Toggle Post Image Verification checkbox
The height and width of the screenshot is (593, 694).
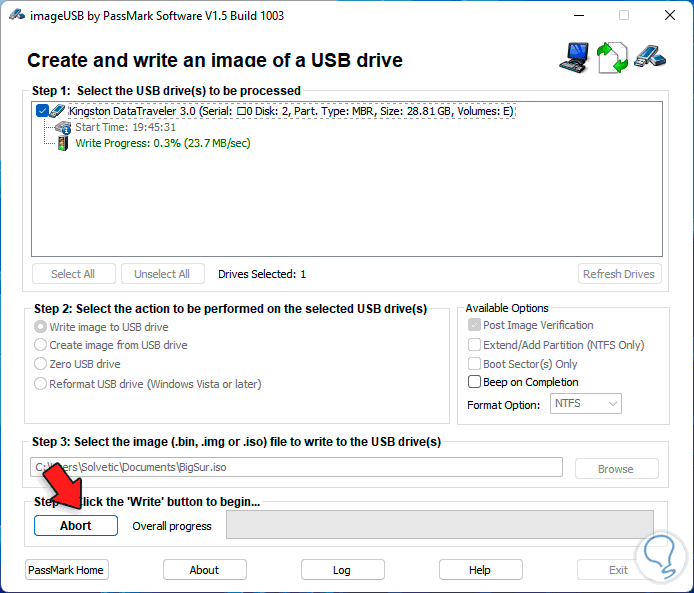tap(474, 325)
